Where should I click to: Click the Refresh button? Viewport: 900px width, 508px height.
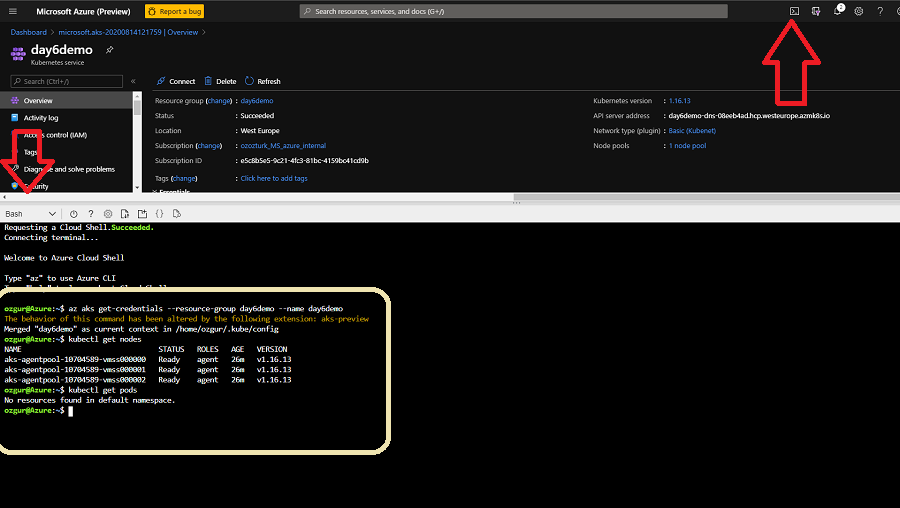[x=262, y=81]
